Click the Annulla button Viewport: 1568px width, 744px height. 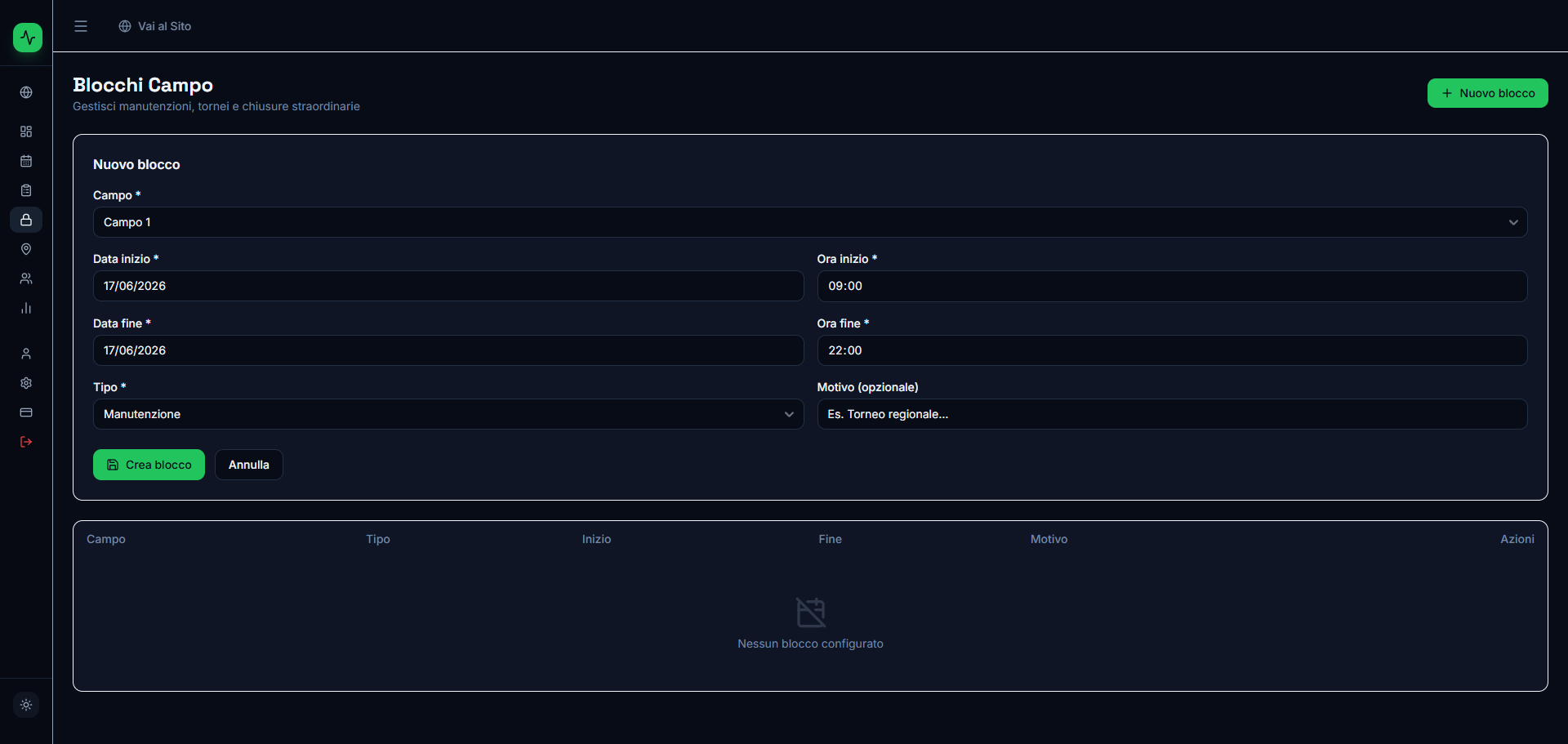[249, 465]
